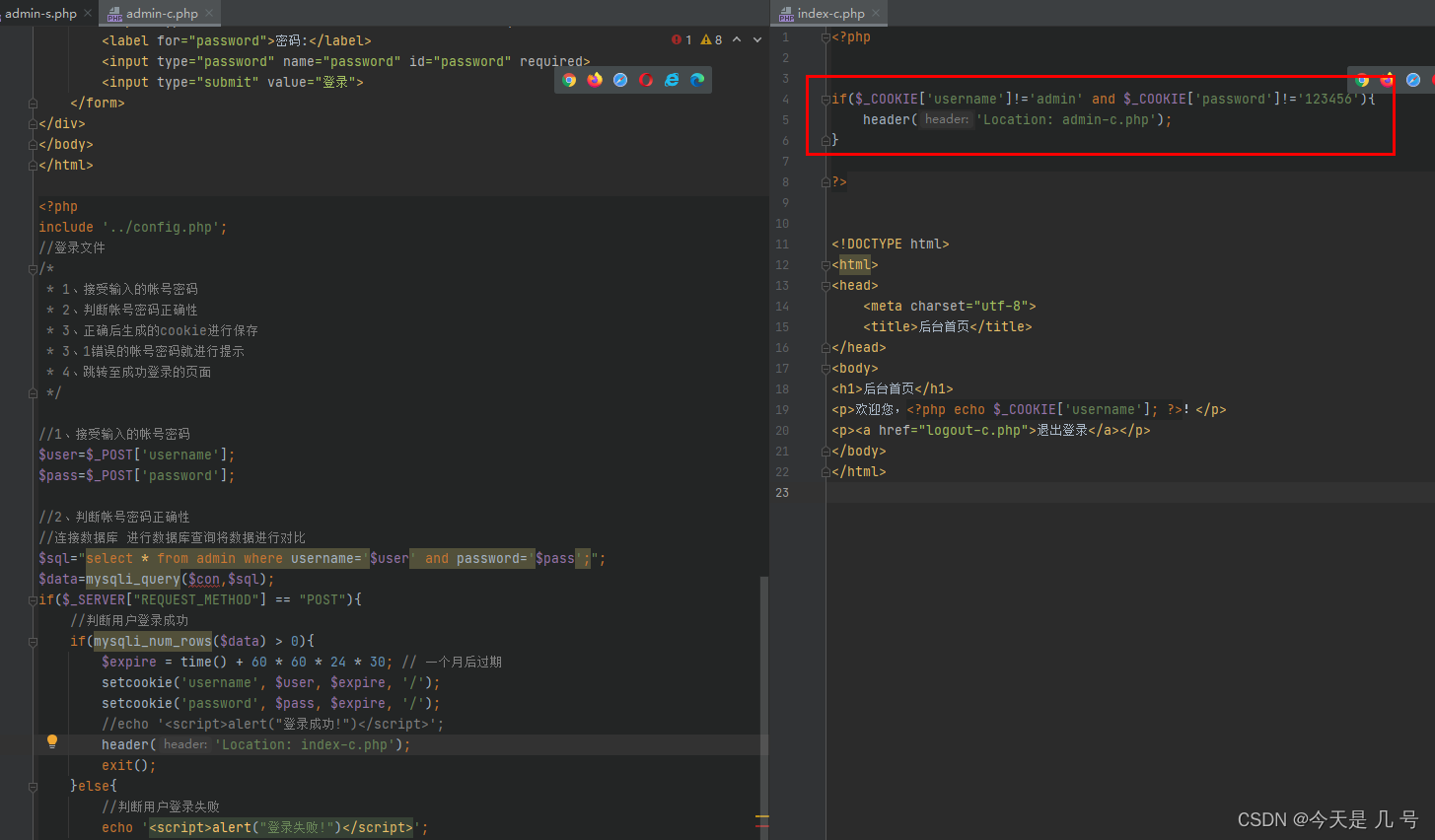1435x840 pixels.
Task: Click PHP file icon on admin-c.php tab
Action: pos(114,14)
